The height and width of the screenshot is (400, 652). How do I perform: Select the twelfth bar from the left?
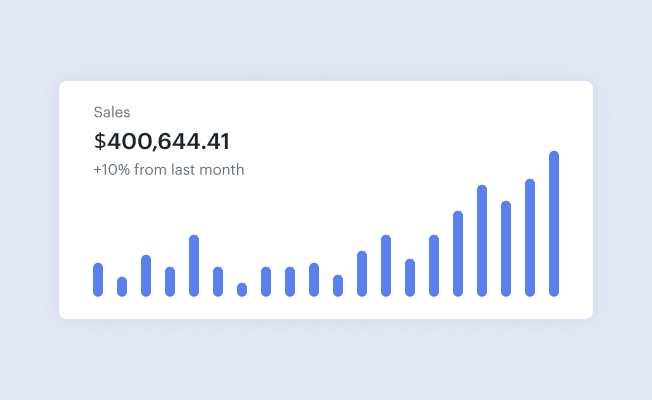[x=362, y=274]
